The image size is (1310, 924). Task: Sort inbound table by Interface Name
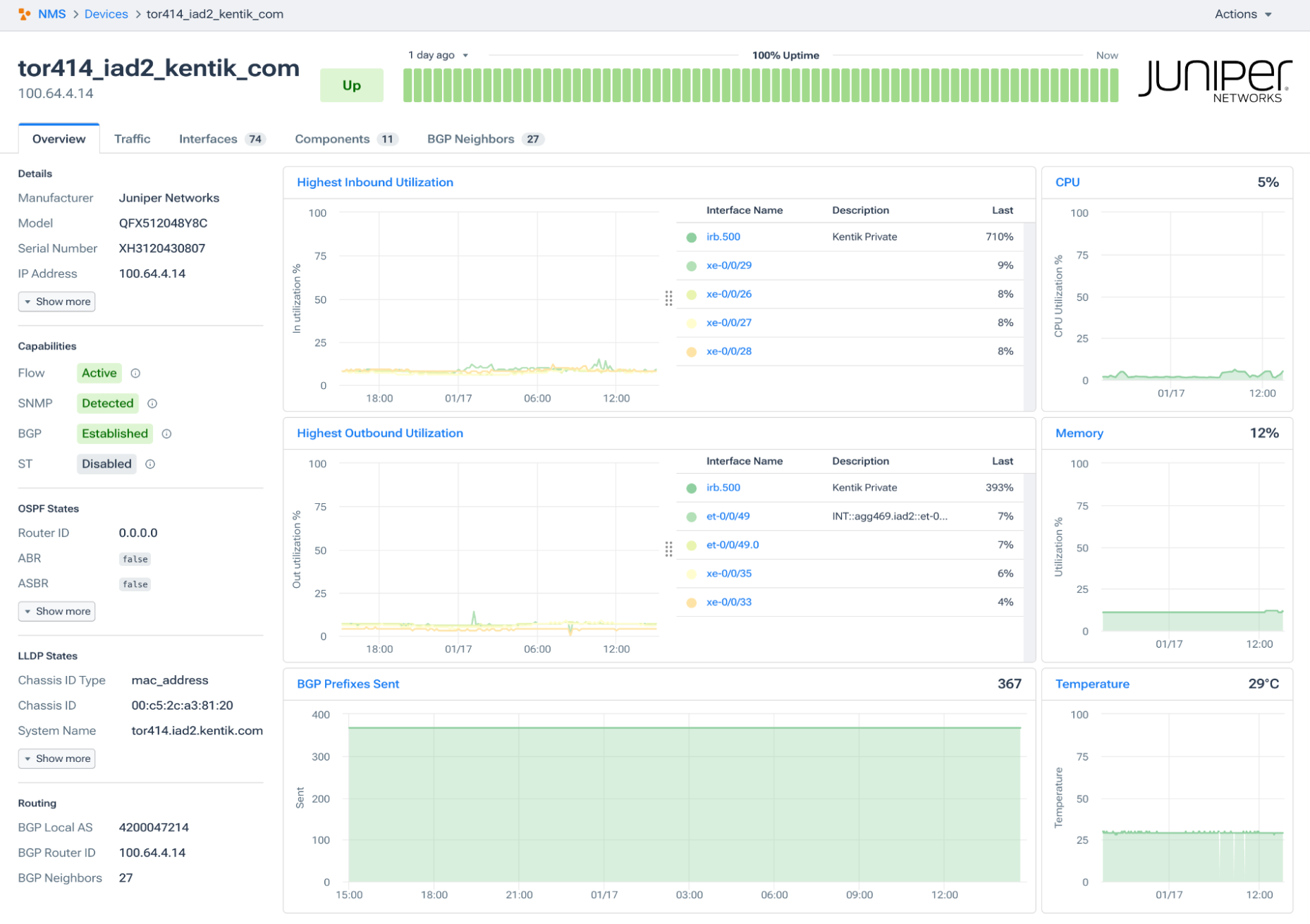coord(745,211)
